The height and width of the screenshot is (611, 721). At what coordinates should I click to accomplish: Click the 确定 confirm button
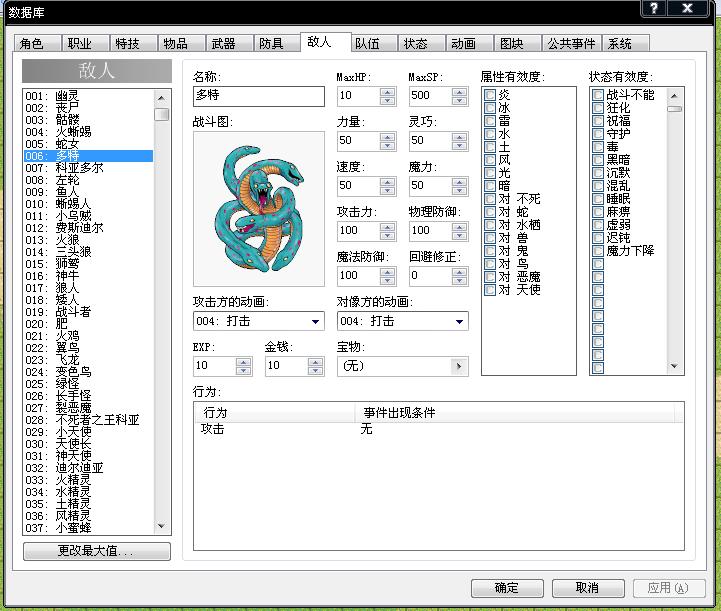pyautogui.click(x=507, y=588)
